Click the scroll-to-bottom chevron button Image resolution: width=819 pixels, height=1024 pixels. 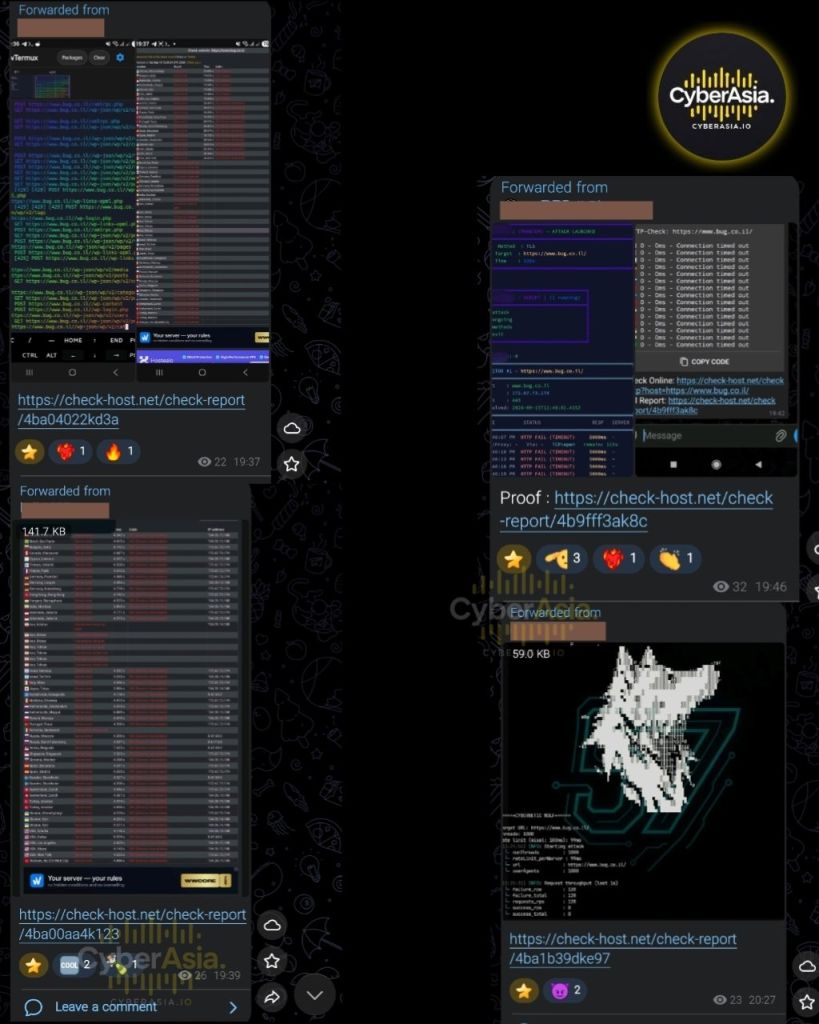click(315, 995)
